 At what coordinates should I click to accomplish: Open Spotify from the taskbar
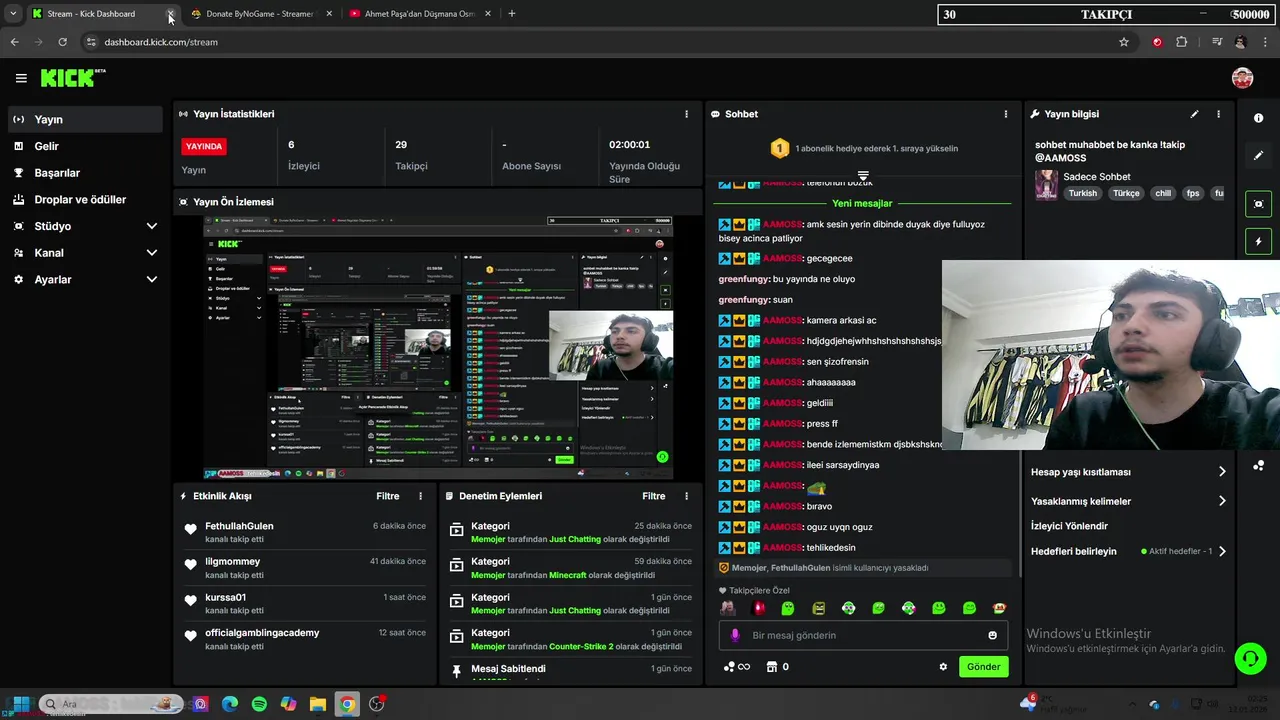point(259,704)
